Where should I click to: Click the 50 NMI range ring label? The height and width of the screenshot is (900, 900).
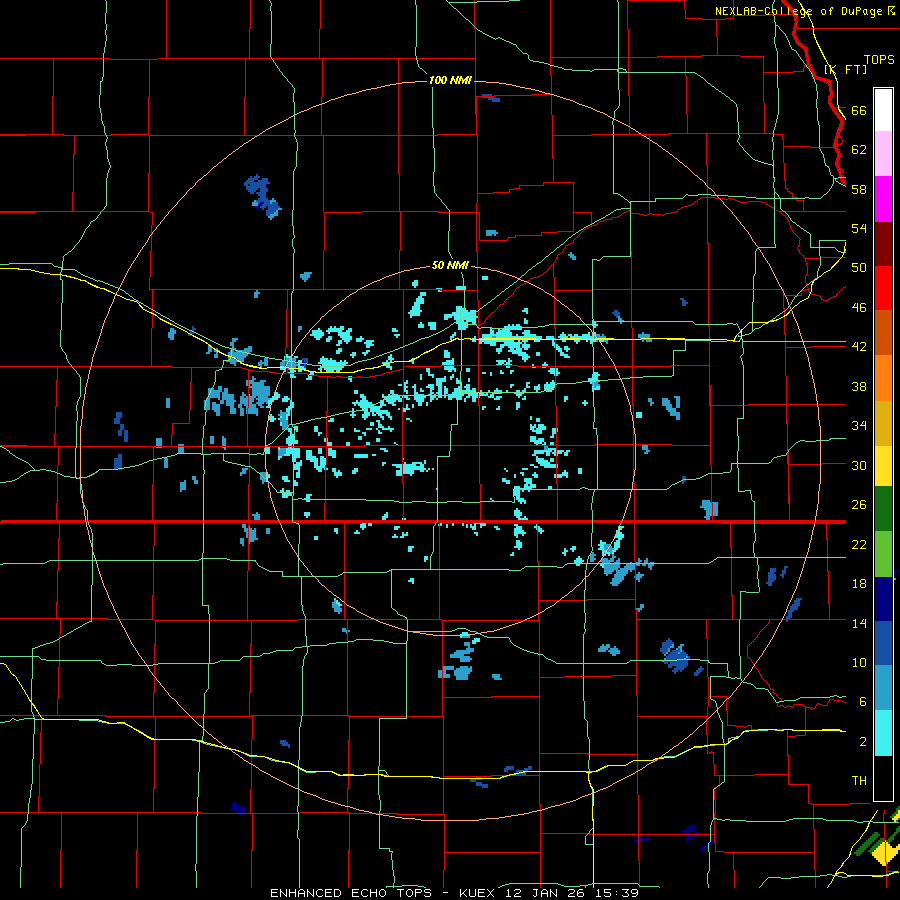pos(450,266)
